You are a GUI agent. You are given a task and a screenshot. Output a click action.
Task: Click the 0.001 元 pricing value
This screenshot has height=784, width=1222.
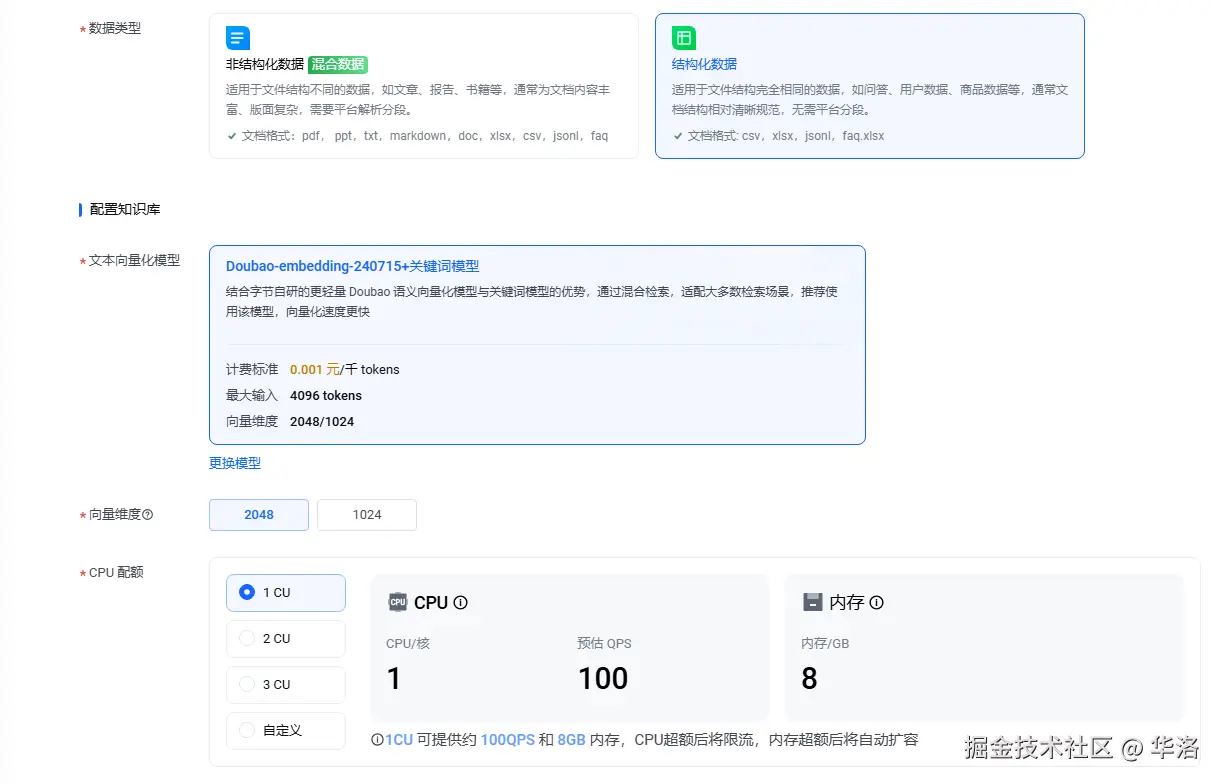point(314,370)
